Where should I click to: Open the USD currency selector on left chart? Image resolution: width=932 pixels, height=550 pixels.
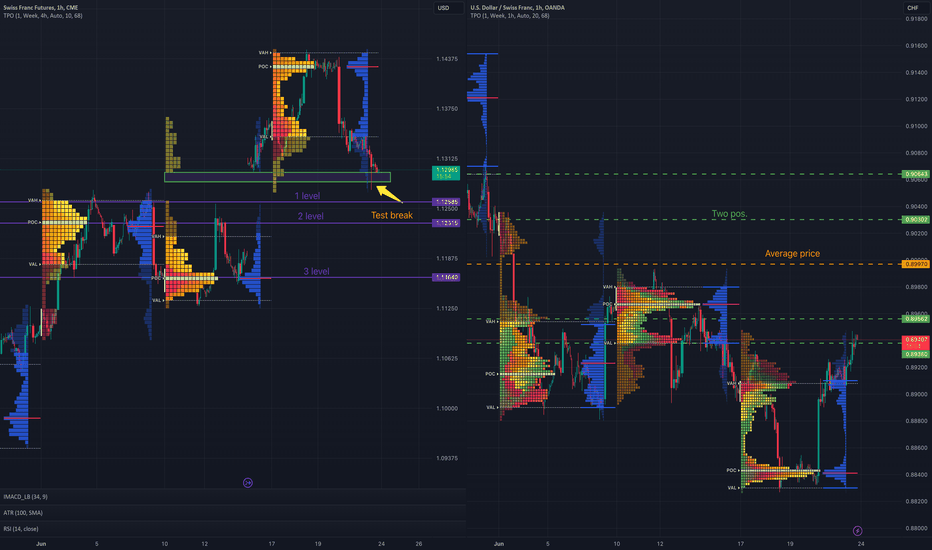[x=448, y=8]
